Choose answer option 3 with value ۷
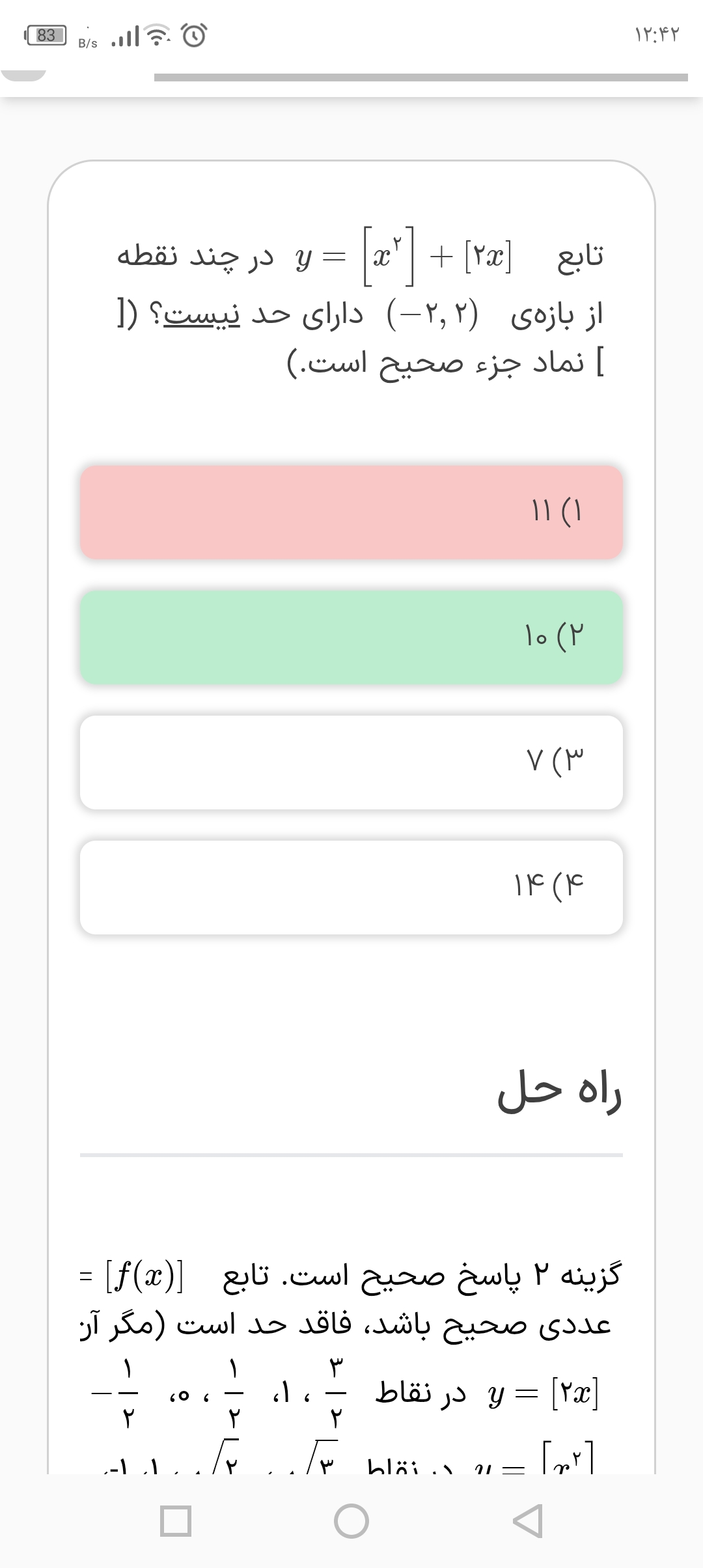703x1568 pixels. coord(351,762)
